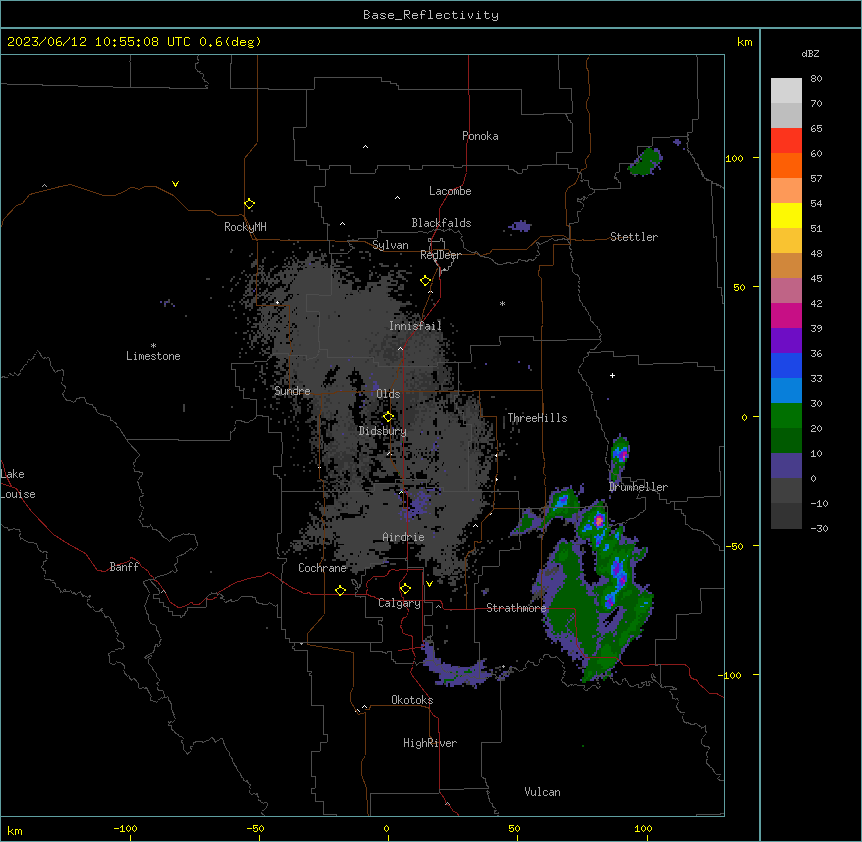Click the Lake Louise label
The image size is (862, 842).
click(18, 484)
